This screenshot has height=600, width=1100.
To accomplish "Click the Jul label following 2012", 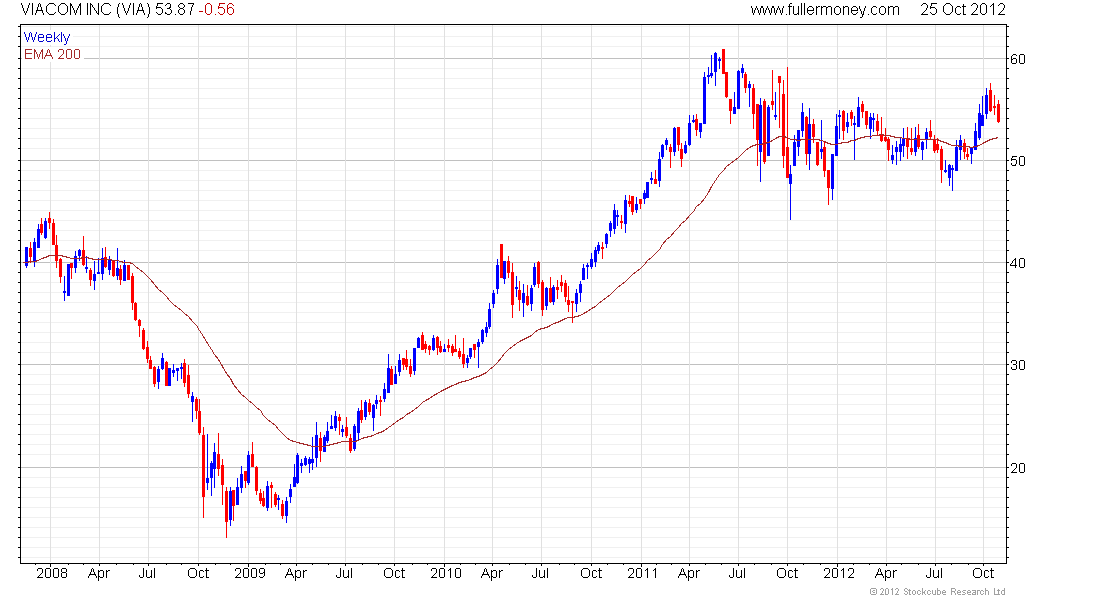I will click(x=934, y=573).
